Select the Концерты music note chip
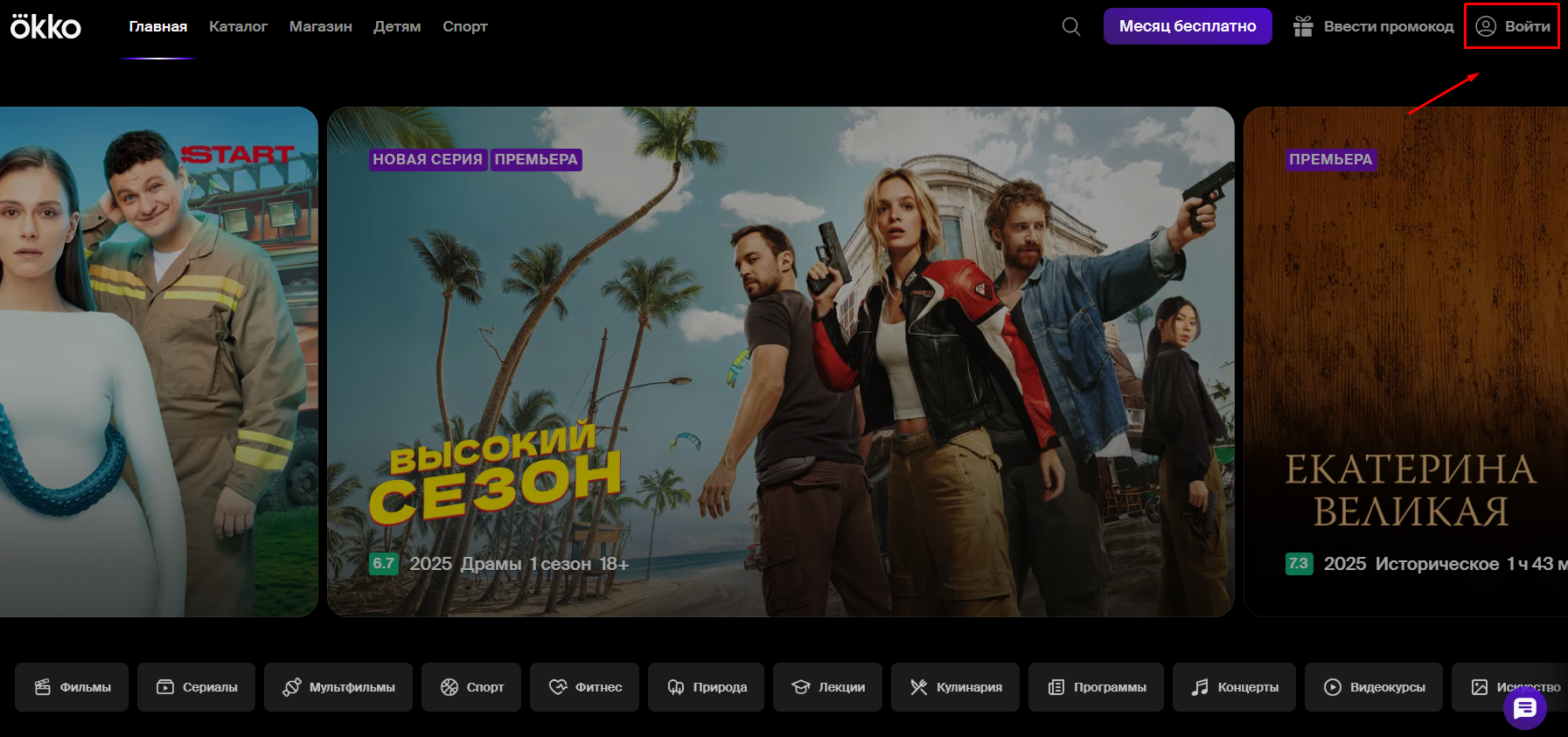The width and height of the screenshot is (1568, 737). coord(1234,687)
